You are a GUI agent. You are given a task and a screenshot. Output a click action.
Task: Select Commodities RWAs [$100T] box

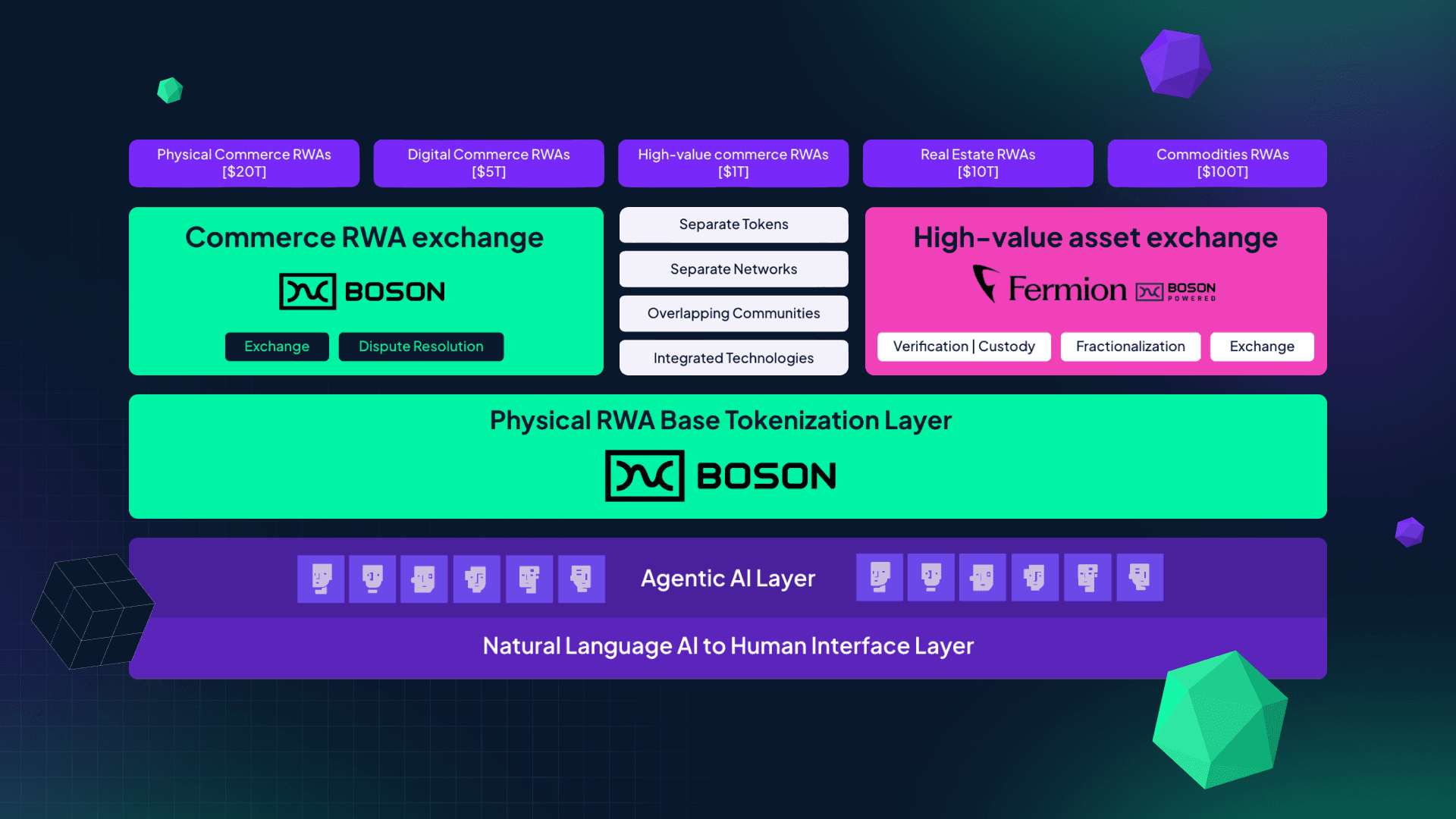pyautogui.click(x=1217, y=163)
